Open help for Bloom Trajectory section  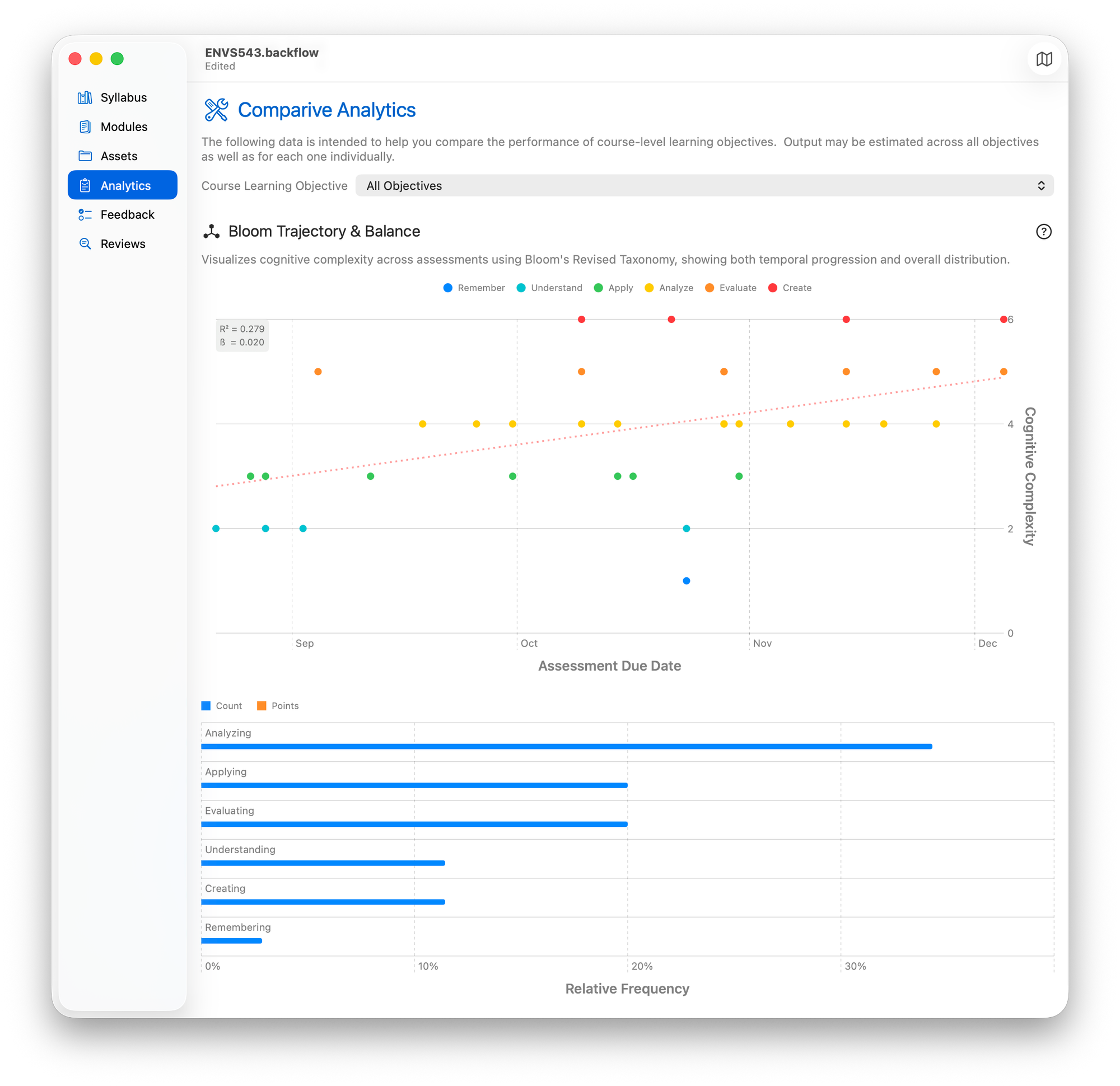click(x=1043, y=231)
